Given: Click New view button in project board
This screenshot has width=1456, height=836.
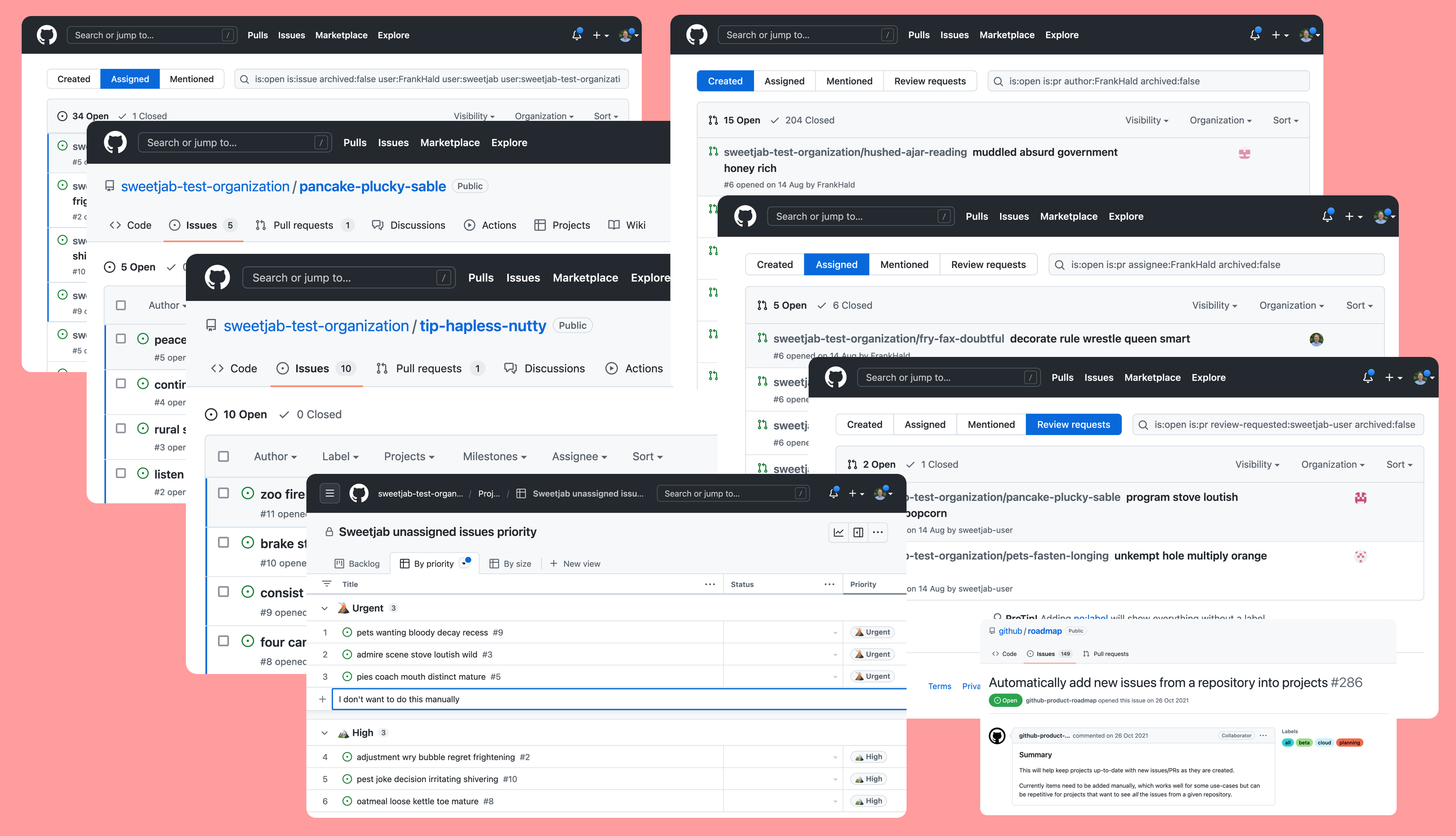Looking at the screenshot, I should 575,564.
